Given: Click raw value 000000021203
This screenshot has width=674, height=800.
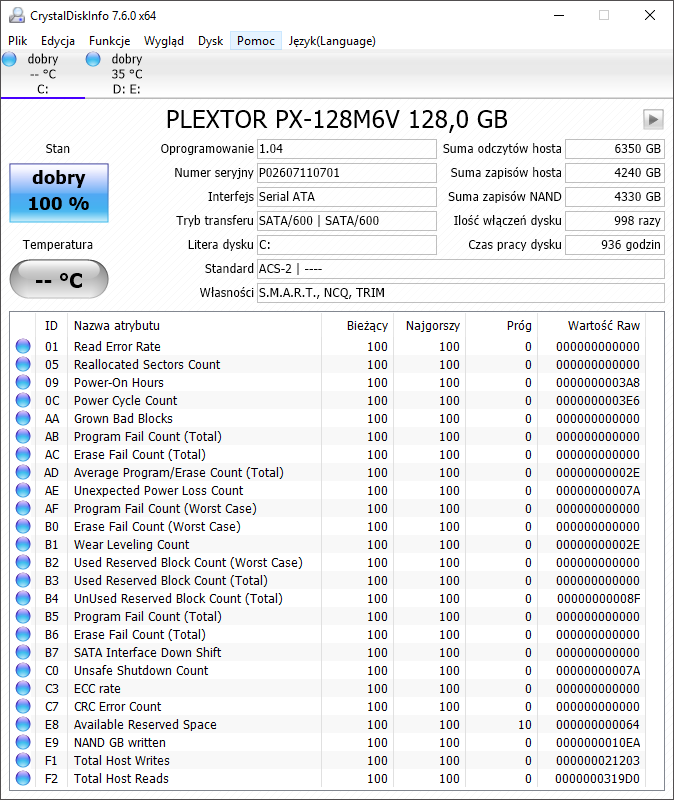Looking at the screenshot, I should coord(597,761).
